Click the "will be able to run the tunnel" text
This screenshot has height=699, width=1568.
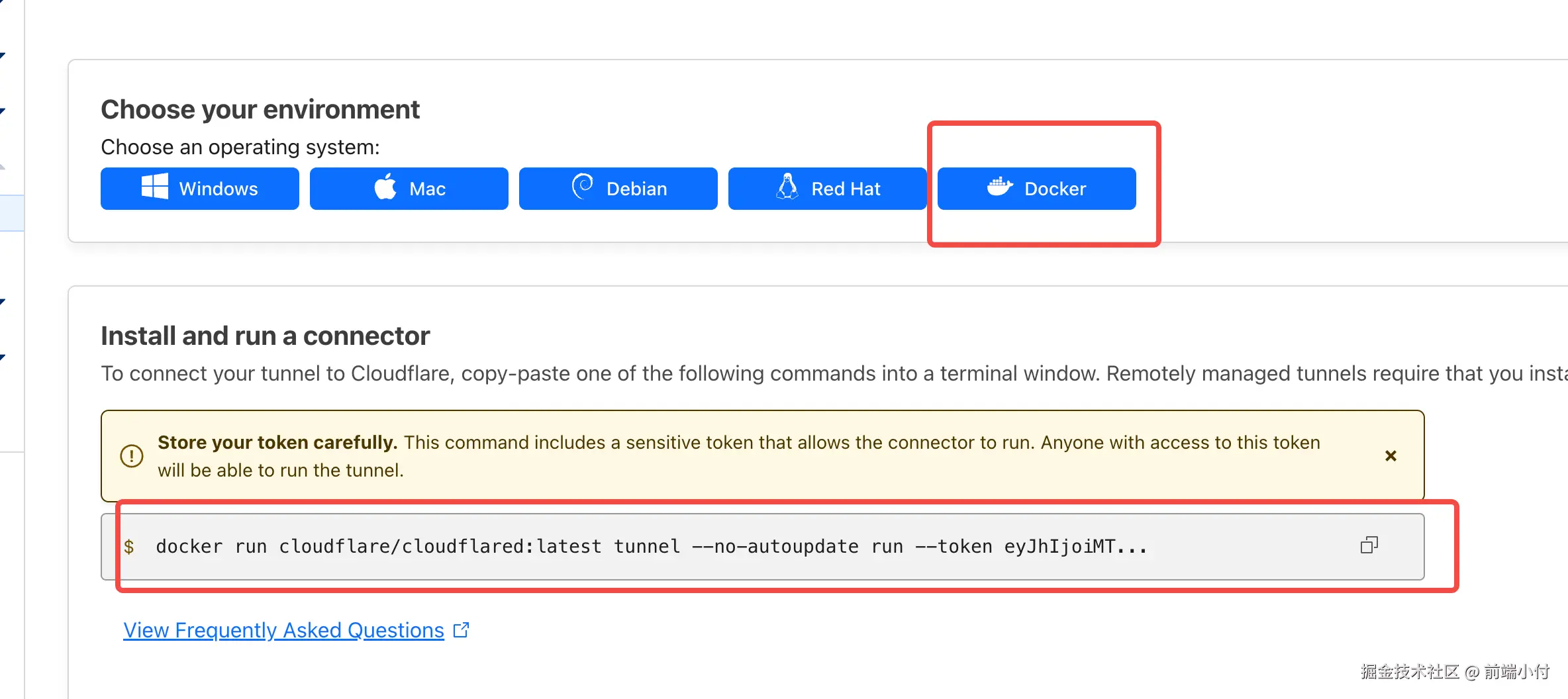point(281,470)
